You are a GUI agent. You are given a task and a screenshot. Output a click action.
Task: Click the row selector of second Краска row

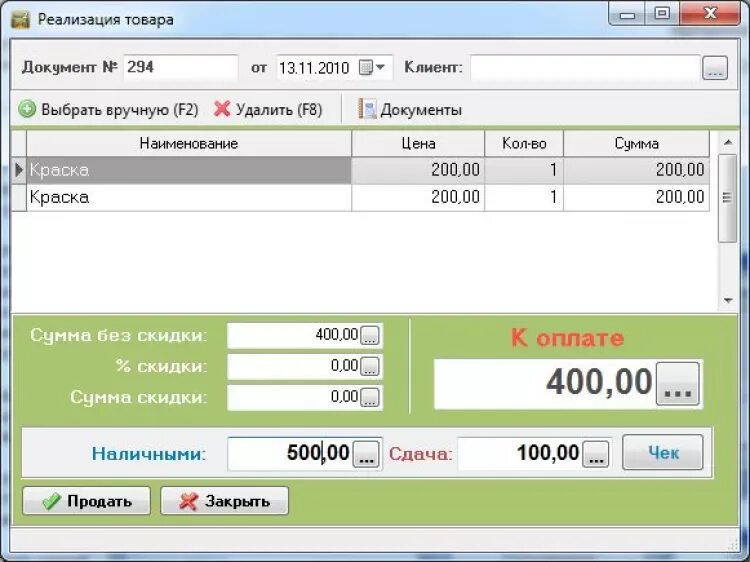tap(19, 198)
